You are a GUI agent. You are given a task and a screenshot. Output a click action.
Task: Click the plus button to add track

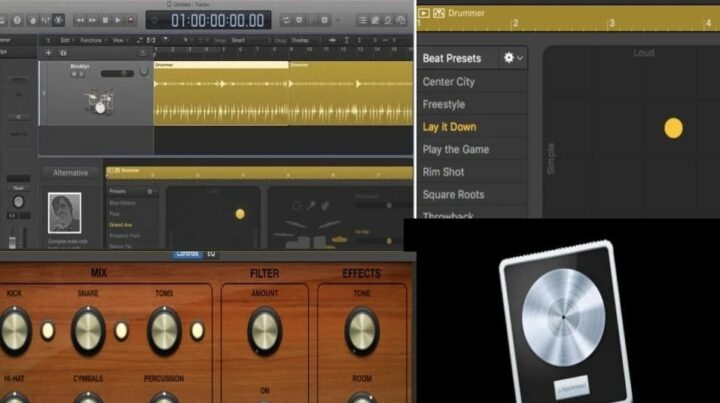click(x=48, y=53)
